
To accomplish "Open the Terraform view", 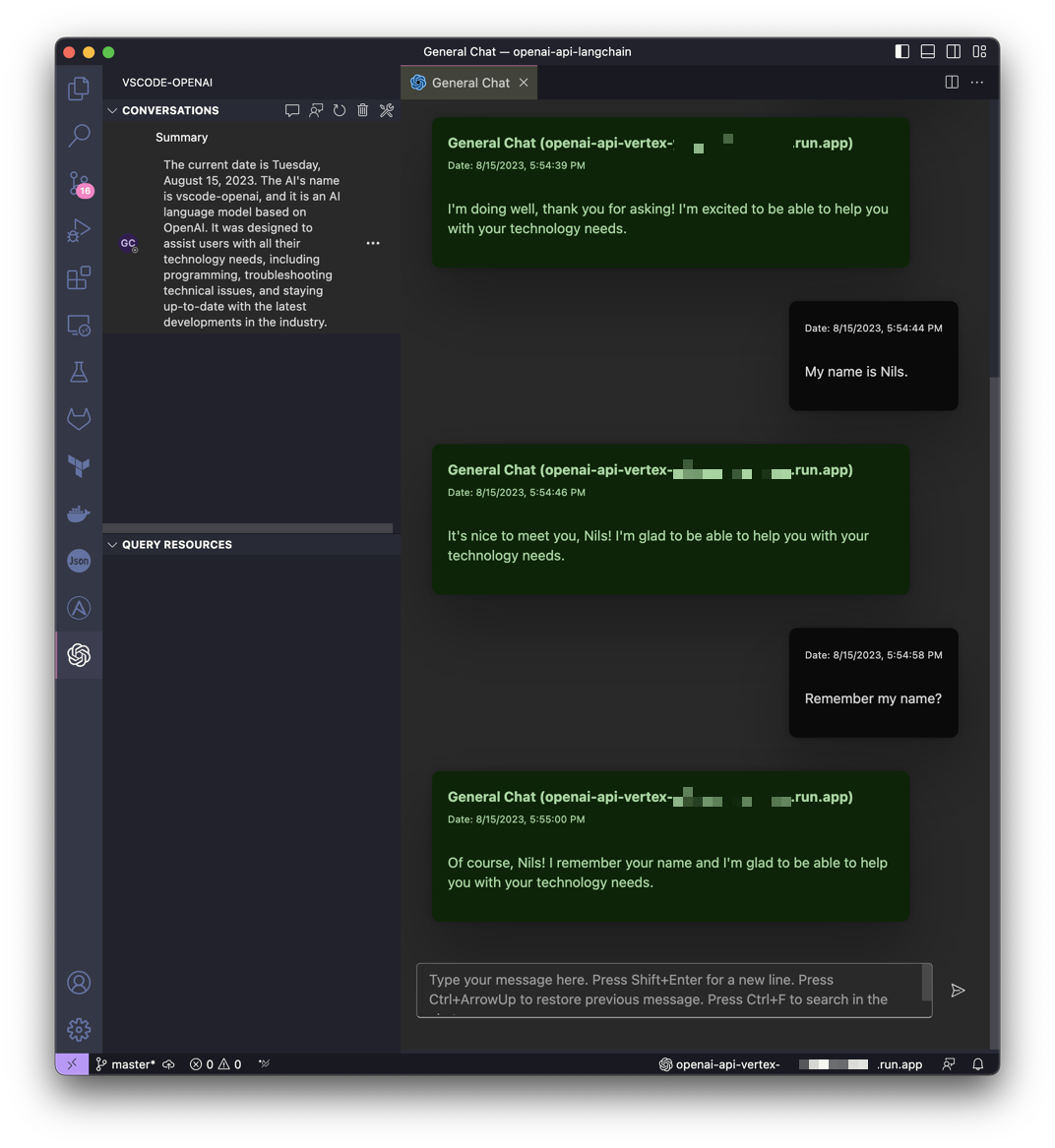I will coord(79,465).
